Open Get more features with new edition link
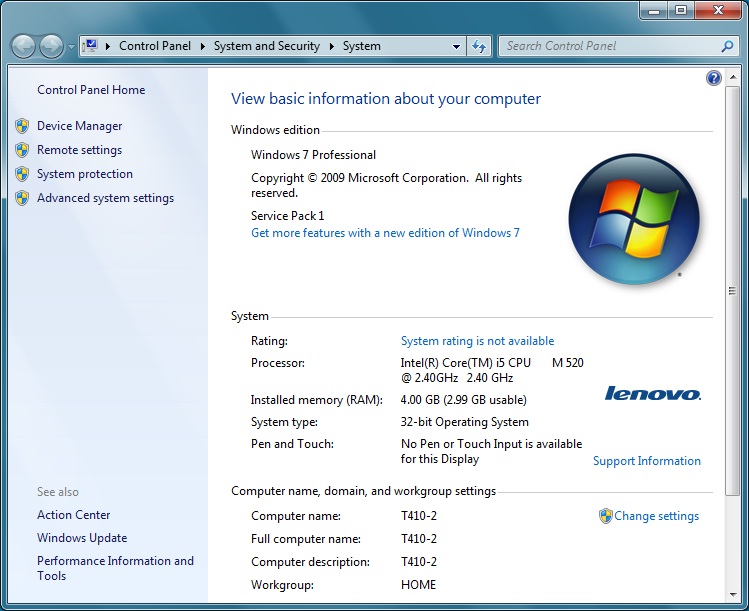 385,233
